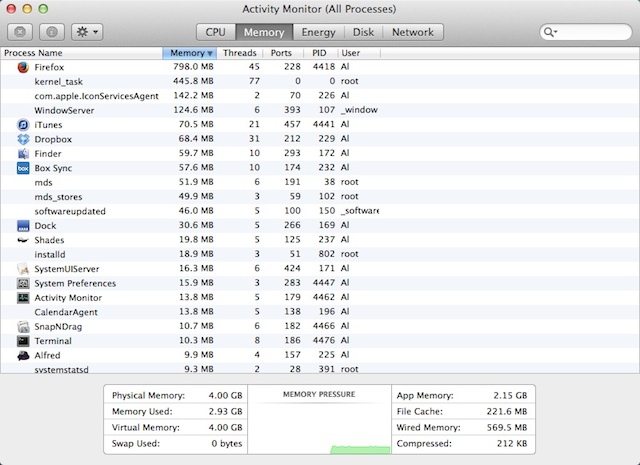
Task: Click the Dropbox app icon
Action: [x=23, y=139]
